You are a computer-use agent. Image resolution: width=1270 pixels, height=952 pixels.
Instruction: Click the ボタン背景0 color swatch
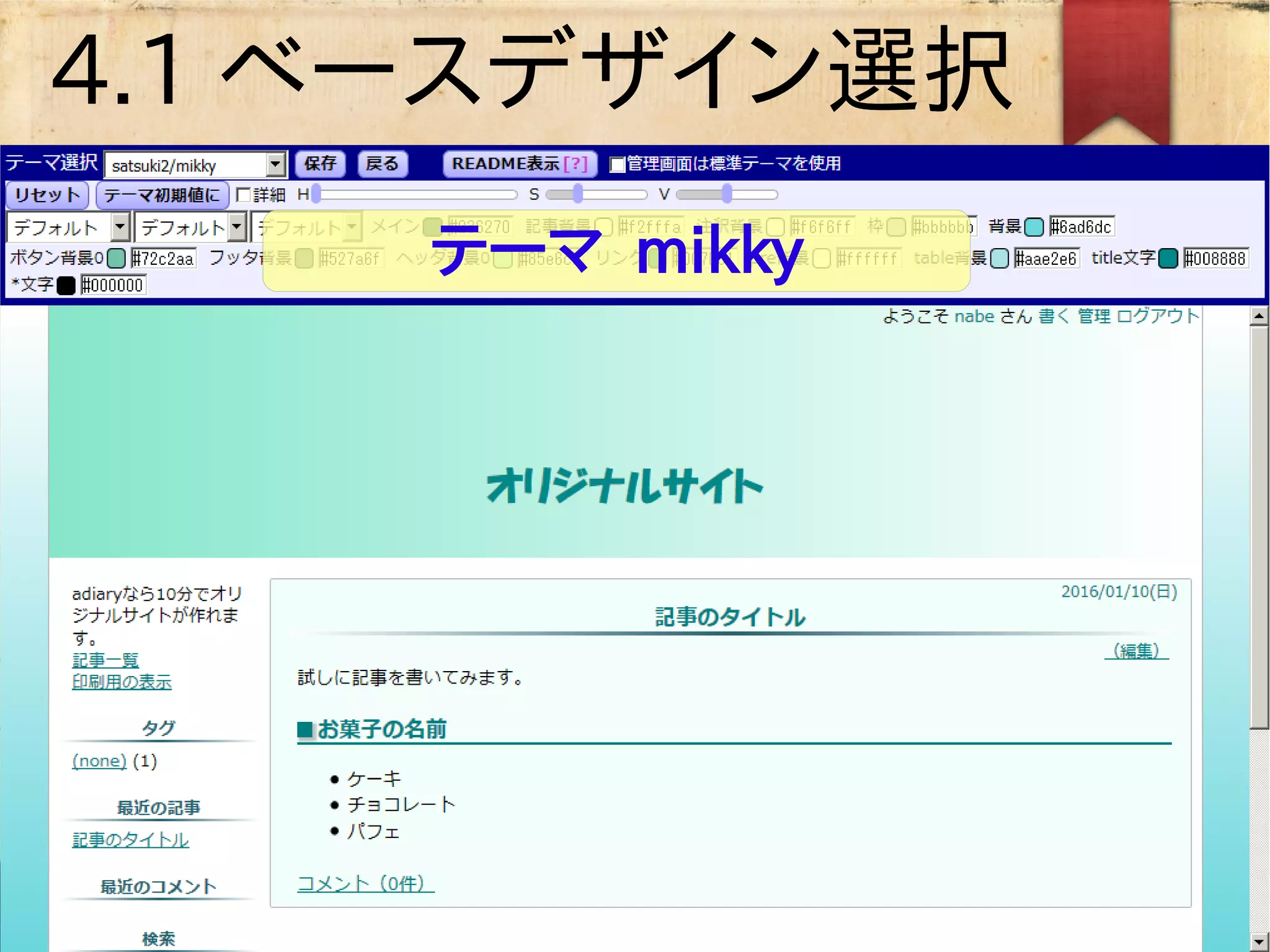click(116, 258)
